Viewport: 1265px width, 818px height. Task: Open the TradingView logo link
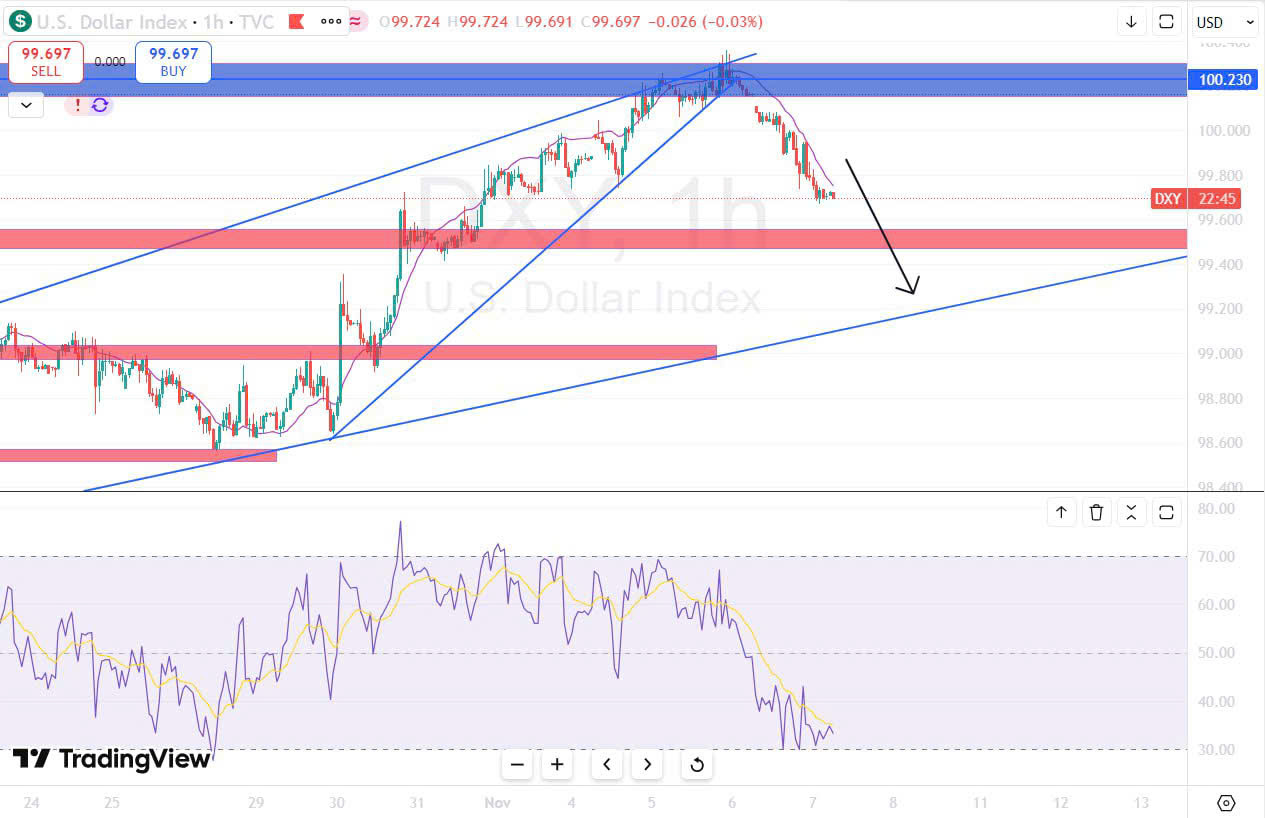pos(112,758)
